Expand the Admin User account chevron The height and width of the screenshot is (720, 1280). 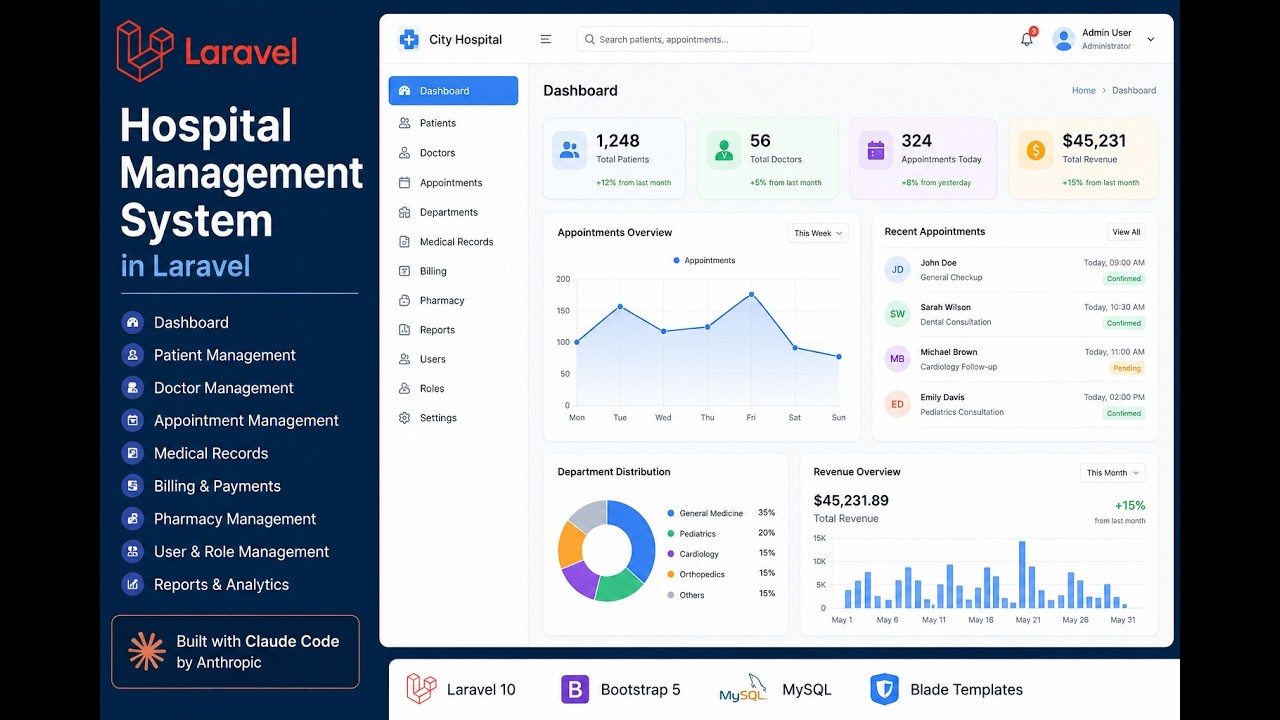(1150, 40)
